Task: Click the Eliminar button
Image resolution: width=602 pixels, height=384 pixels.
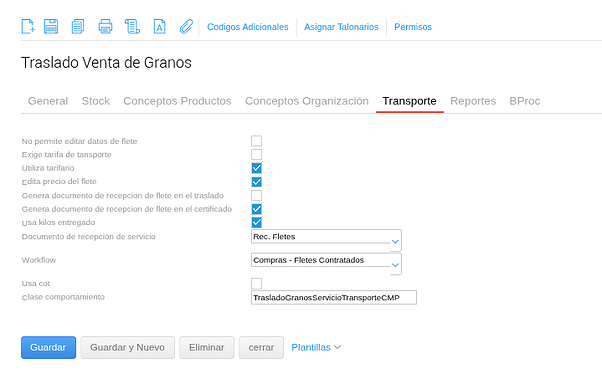Action: coord(207,348)
